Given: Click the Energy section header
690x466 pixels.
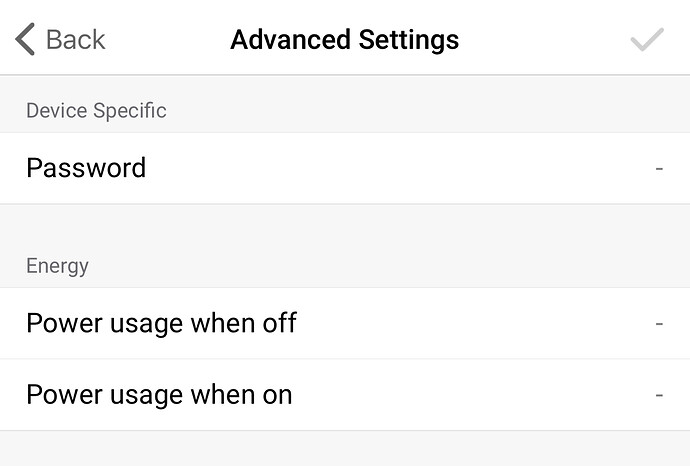Looking at the screenshot, I should [x=57, y=266].
